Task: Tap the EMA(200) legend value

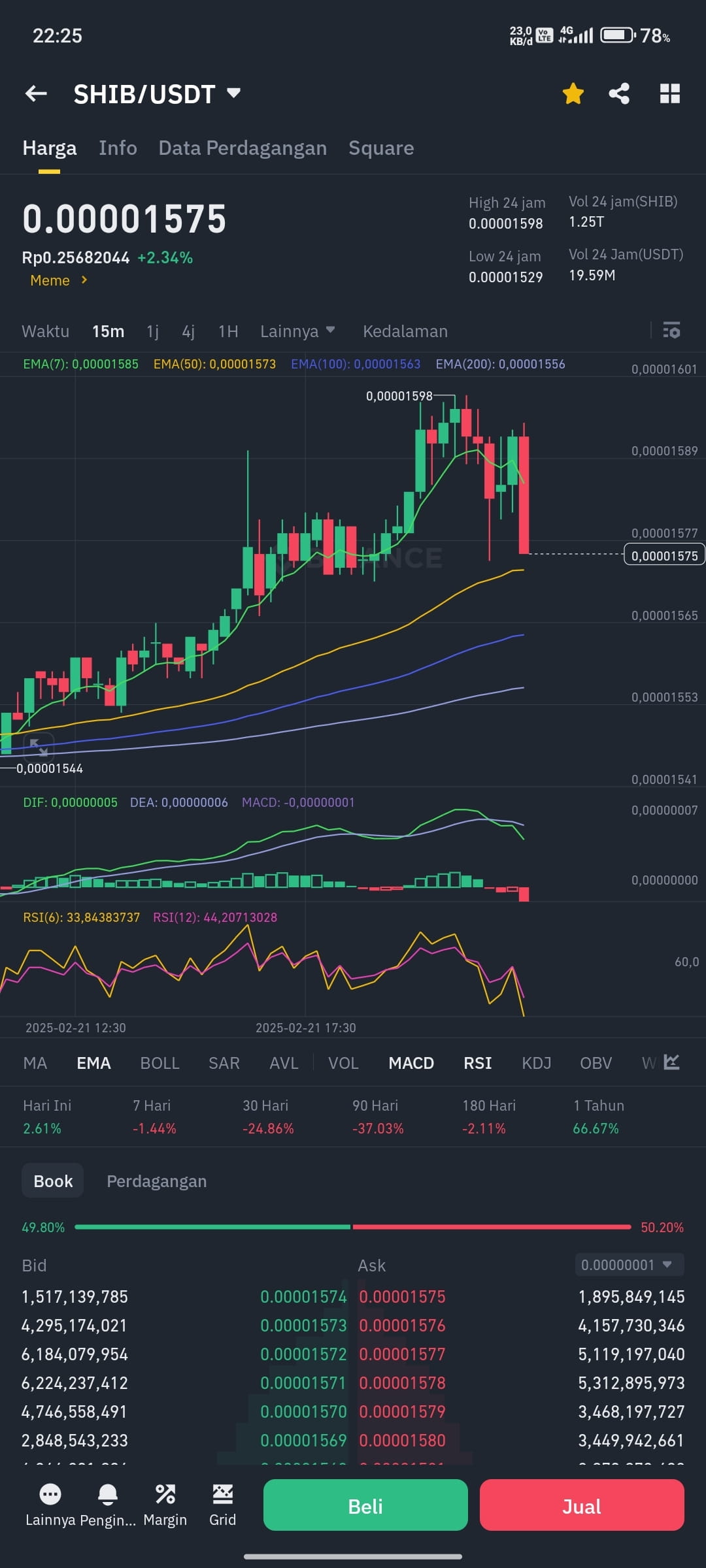Action: 500,364
